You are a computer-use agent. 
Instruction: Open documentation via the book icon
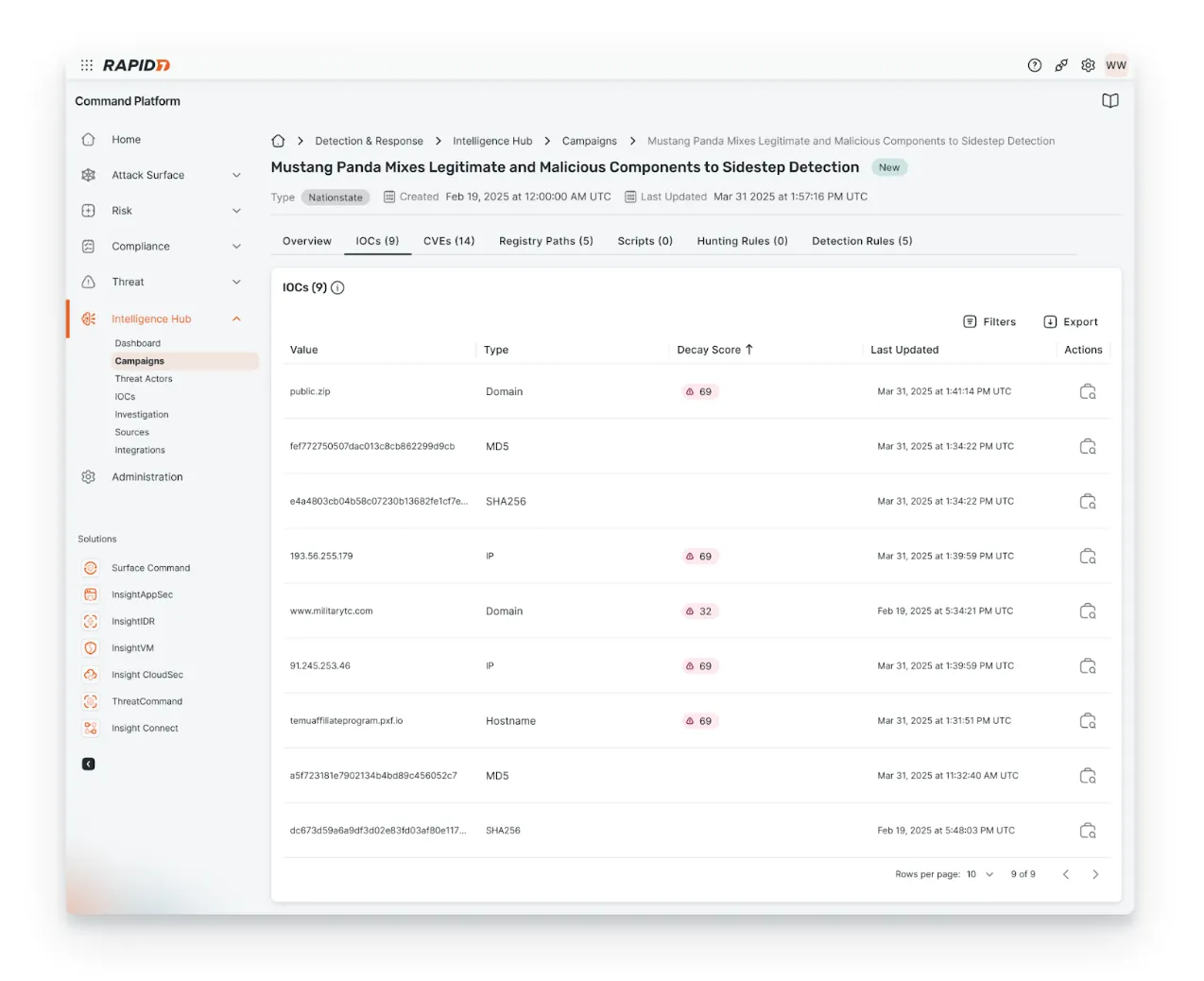pyautogui.click(x=1110, y=100)
